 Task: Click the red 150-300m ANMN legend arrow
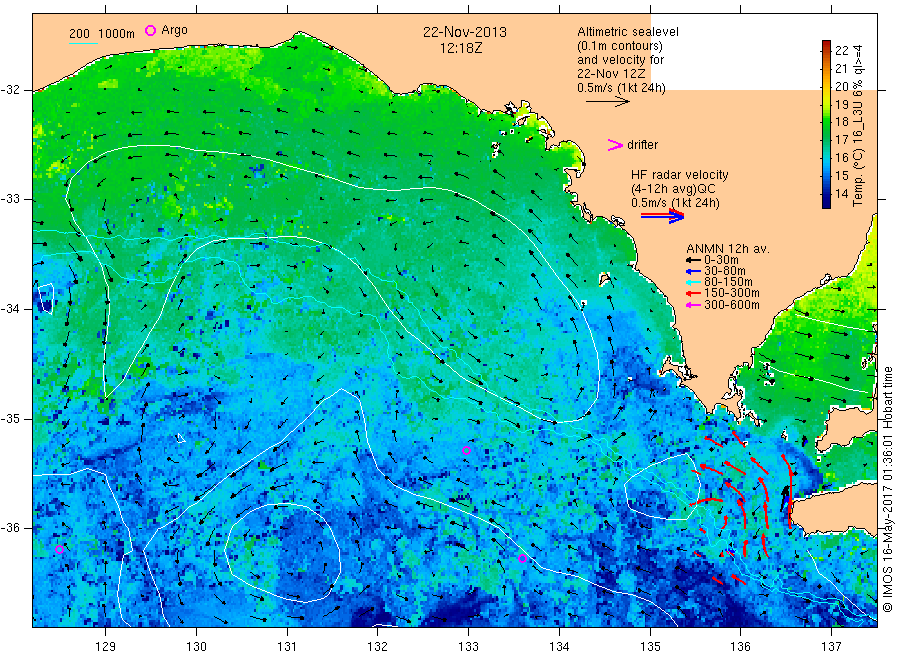(693, 293)
